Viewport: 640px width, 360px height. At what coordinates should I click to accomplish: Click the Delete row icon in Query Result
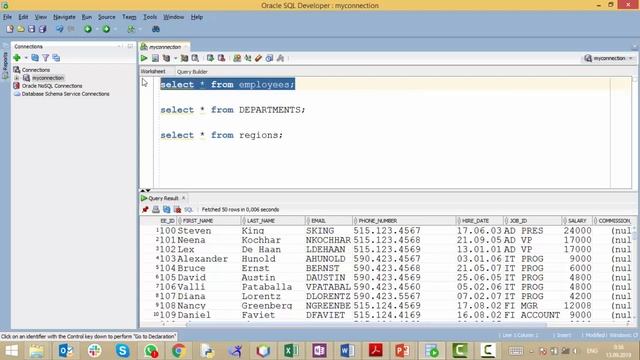[x=177, y=209]
